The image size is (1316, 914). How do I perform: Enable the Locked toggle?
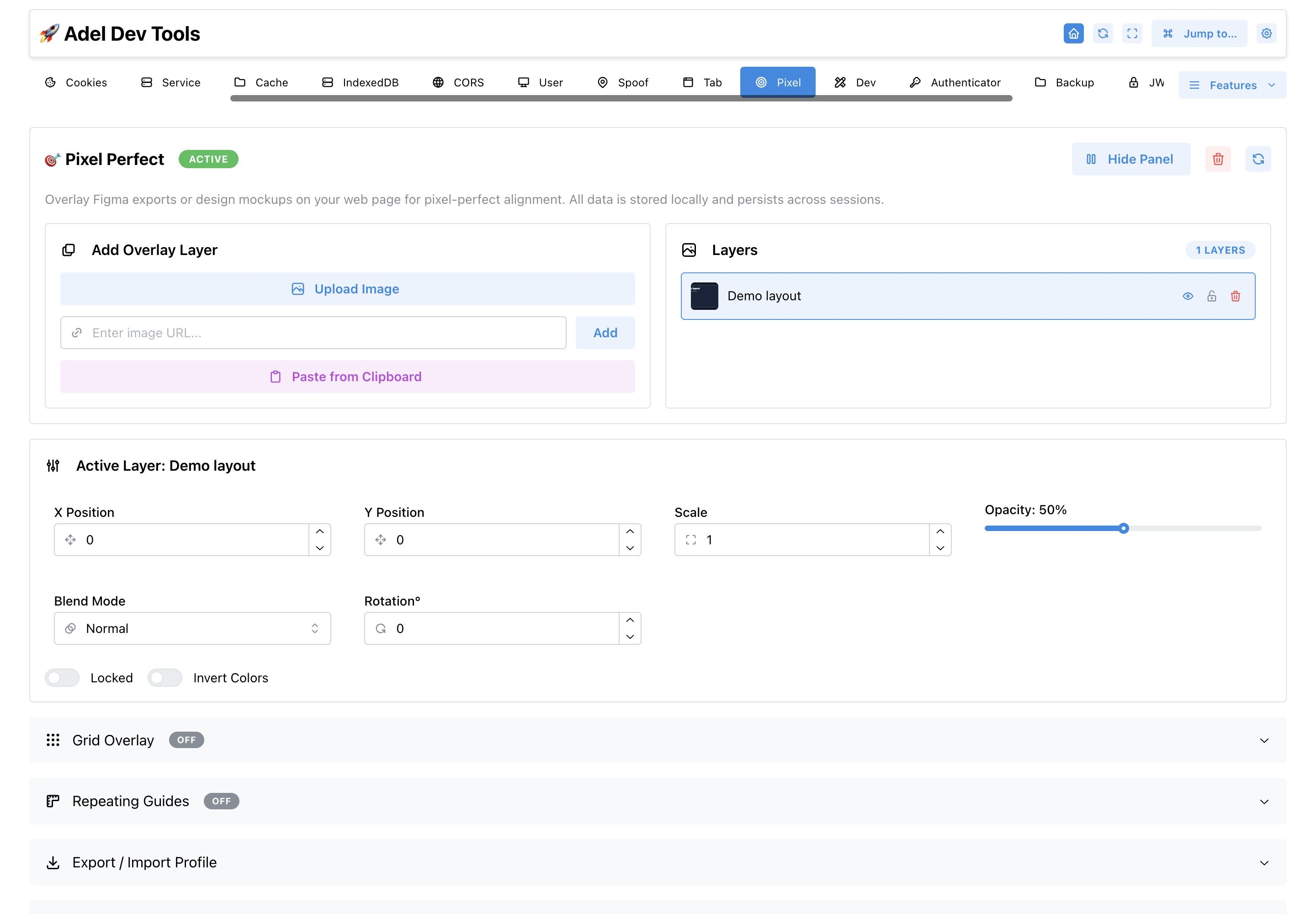(x=63, y=677)
